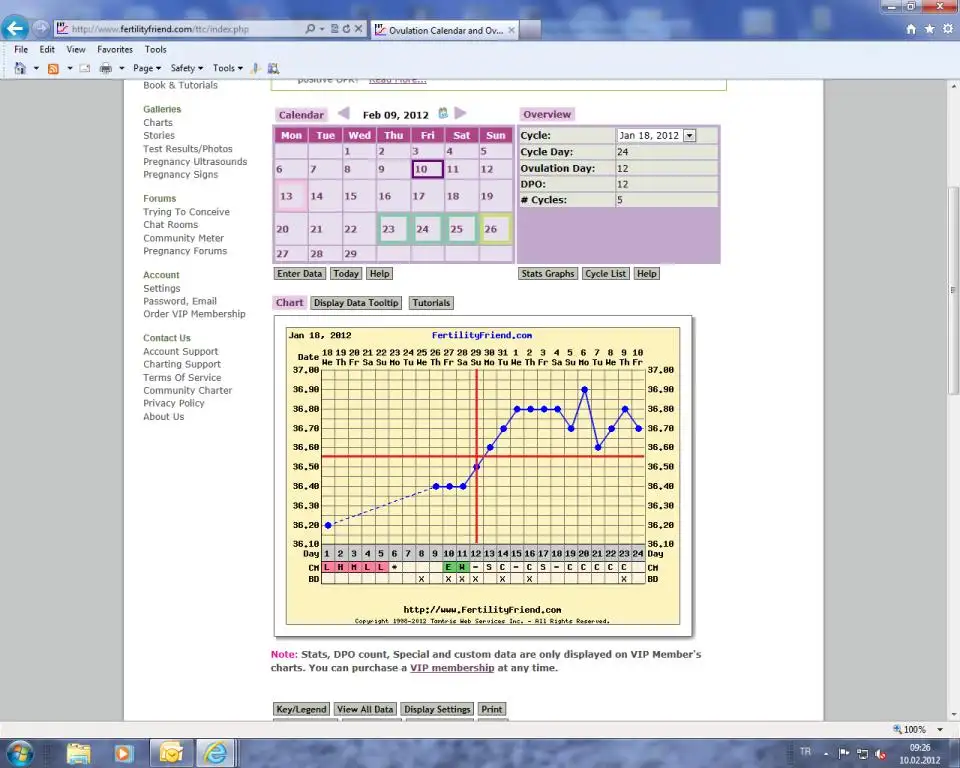Open the Favorites menu
The image size is (960, 768).
pyautogui.click(x=115, y=49)
